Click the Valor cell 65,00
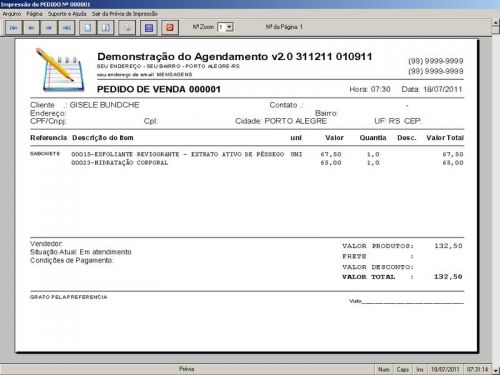The height and width of the screenshot is (375, 500). tap(331, 163)
